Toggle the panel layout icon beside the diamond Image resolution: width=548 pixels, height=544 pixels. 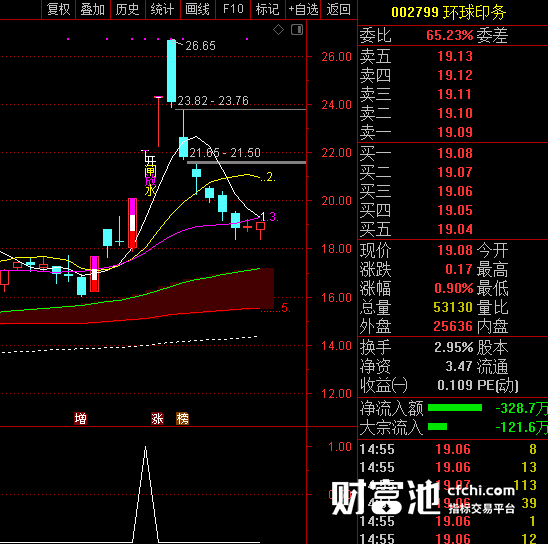click(297, 30)
